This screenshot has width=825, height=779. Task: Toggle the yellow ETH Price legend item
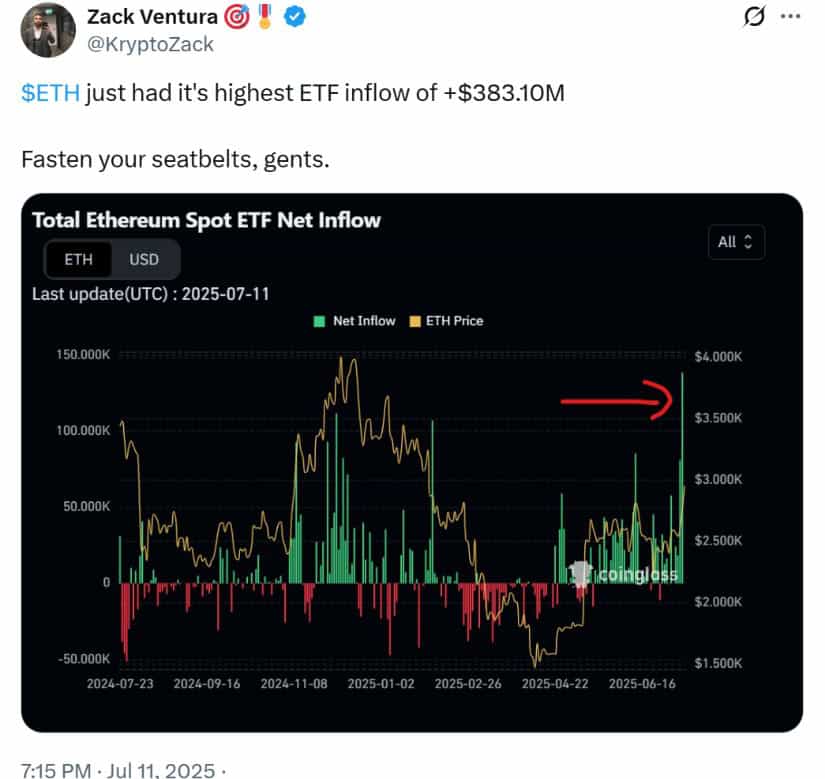pos(446,321)
